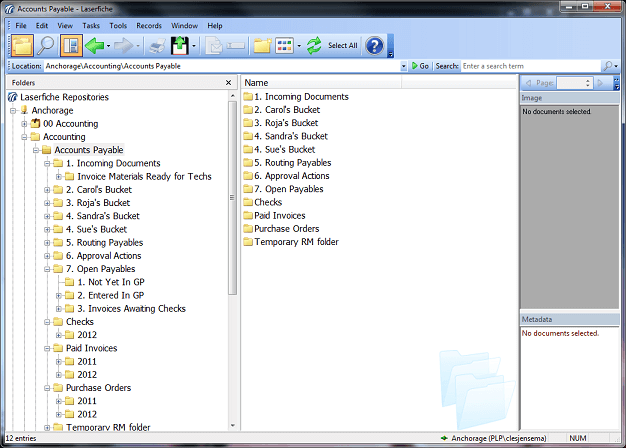Open the search magnifier tool
The width and height of the screenshot is (626, 448).
(46, 46)
